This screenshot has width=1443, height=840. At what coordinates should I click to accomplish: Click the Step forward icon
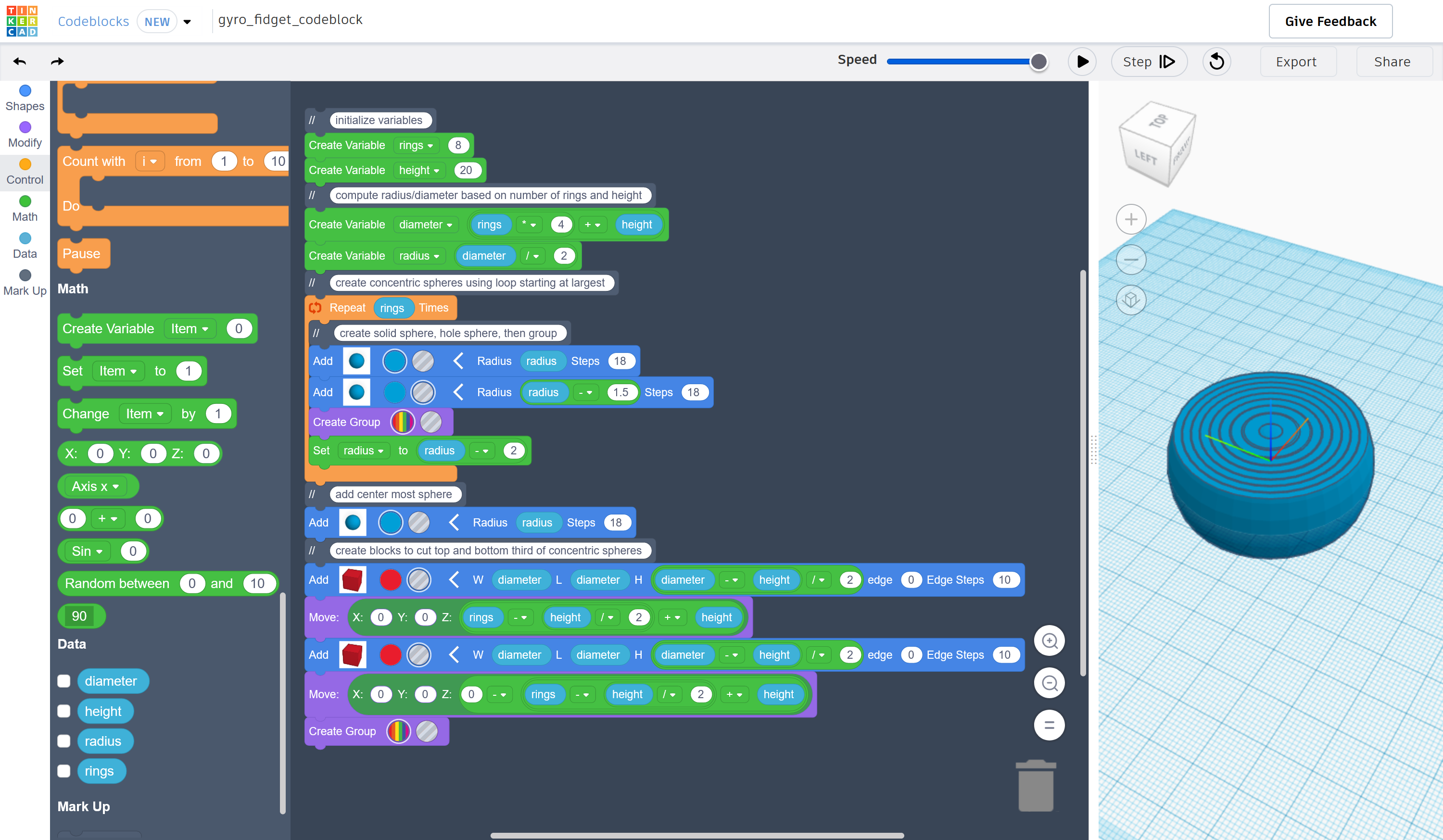coord(1167,62)
